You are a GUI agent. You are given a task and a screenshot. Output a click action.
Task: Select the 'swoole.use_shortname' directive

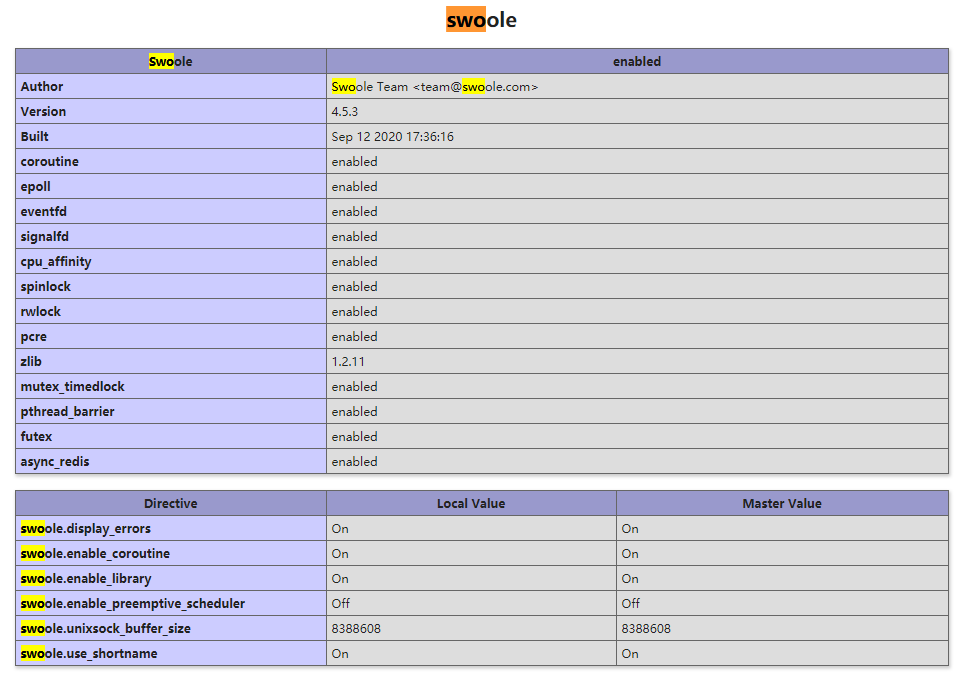(x=89, y=654)
